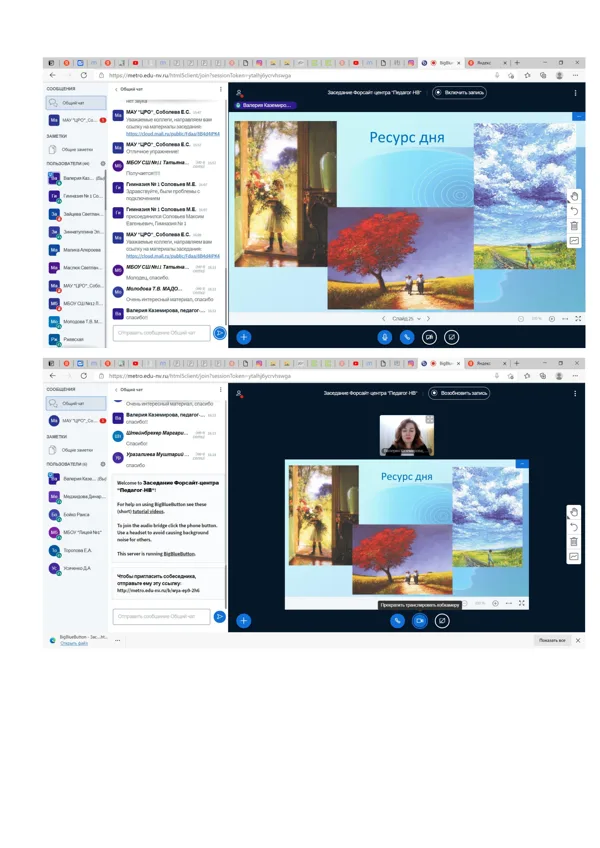
Task: Start sharing webcam using the inactive camera icon
Action: click(429, 337)
